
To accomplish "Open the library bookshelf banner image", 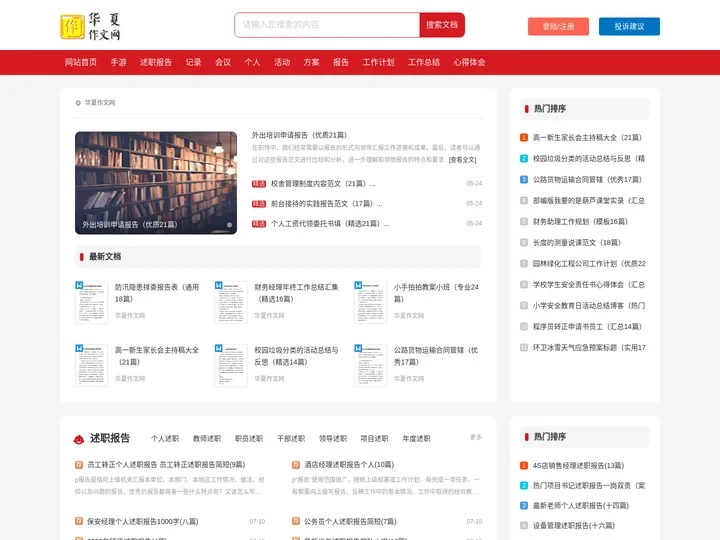I will [x=156, y=183].
